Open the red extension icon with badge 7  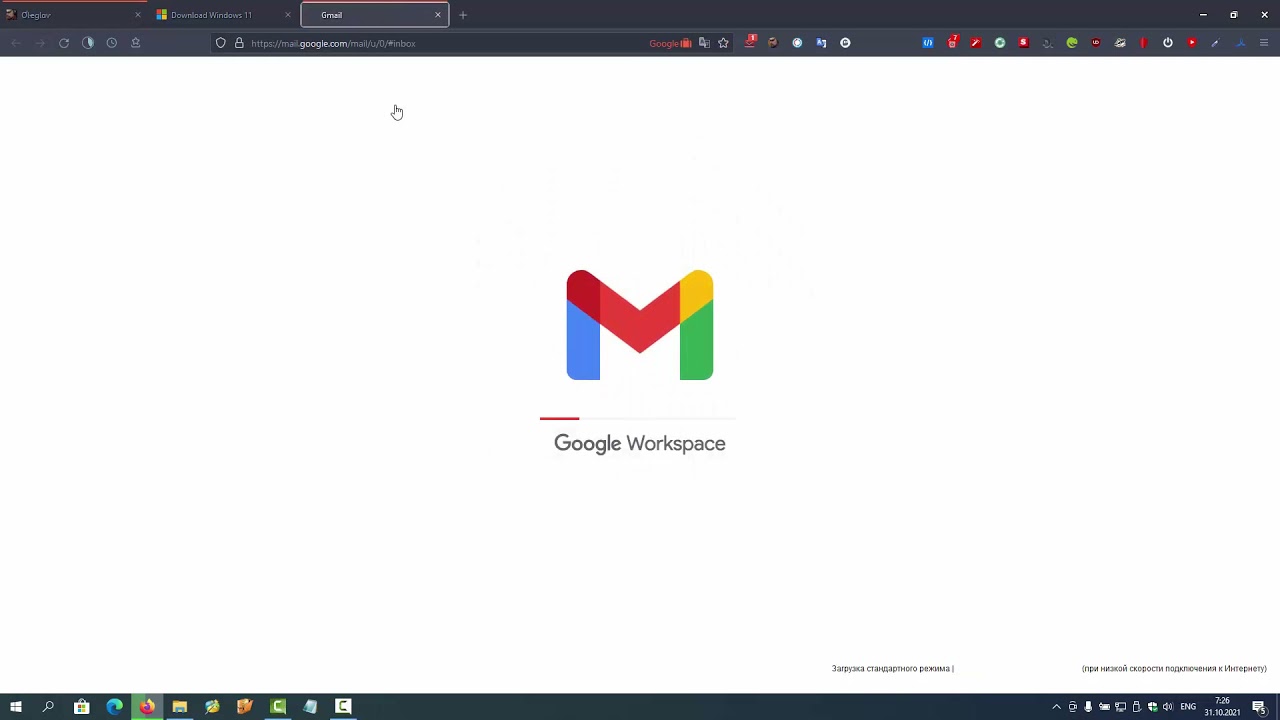point(952,42)
